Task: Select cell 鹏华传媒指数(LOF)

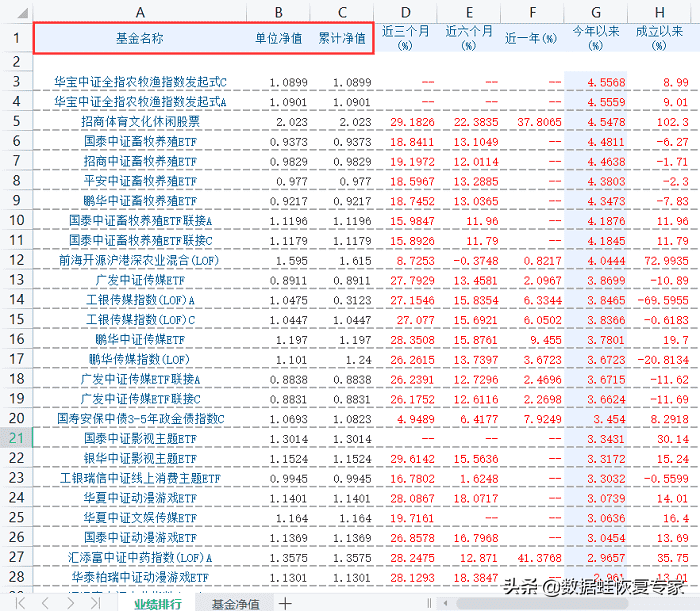Action: (140, 359)
